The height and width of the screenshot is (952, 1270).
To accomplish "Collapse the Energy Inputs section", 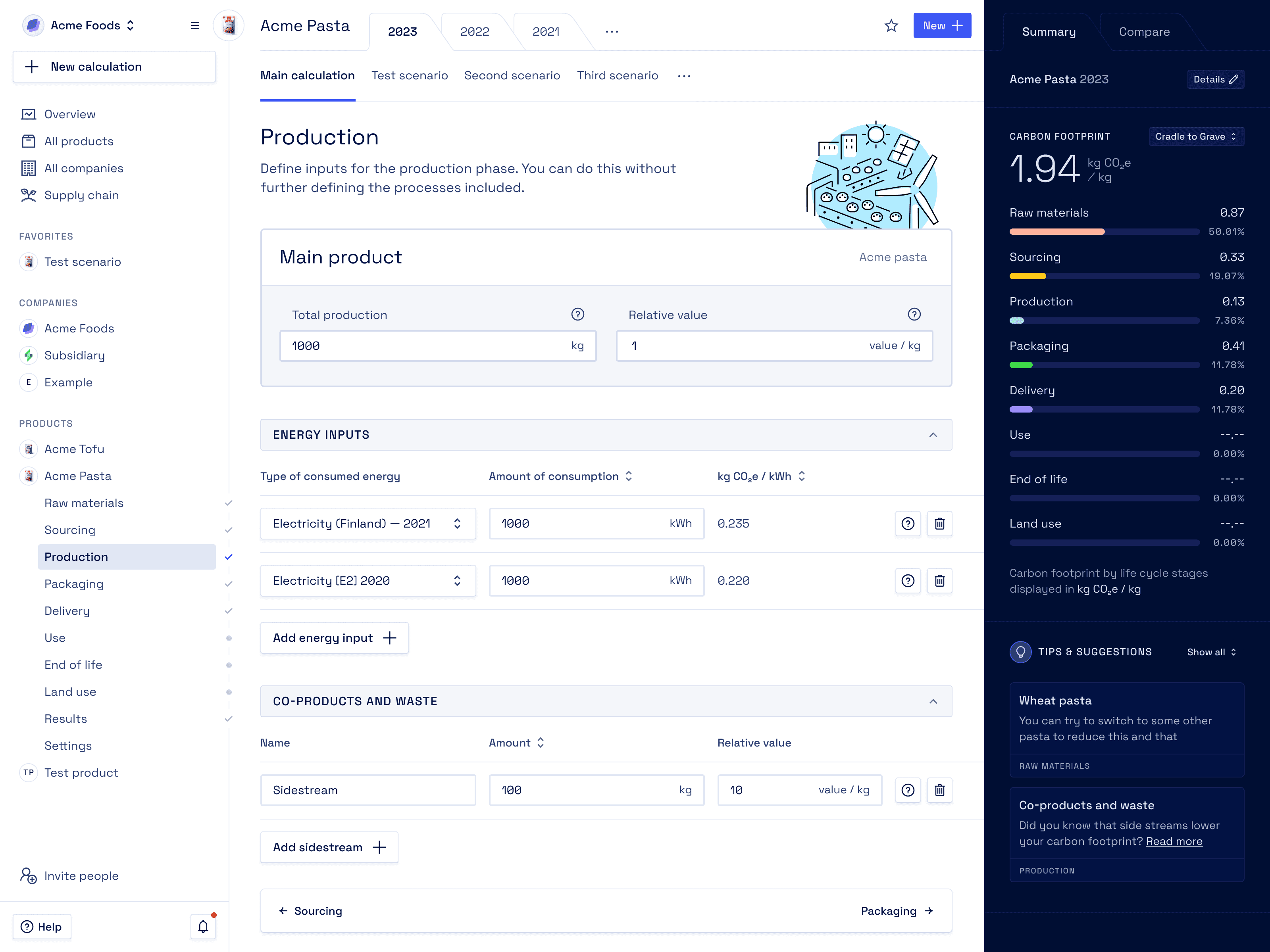I will [x=933, y=435].
